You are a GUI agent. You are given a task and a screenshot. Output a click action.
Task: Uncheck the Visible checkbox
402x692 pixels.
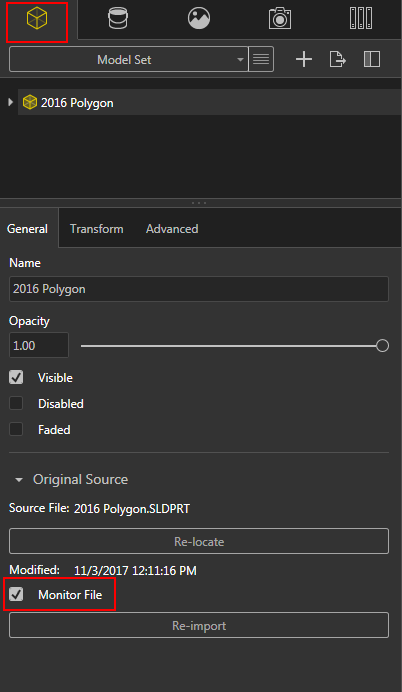[16, 378]
